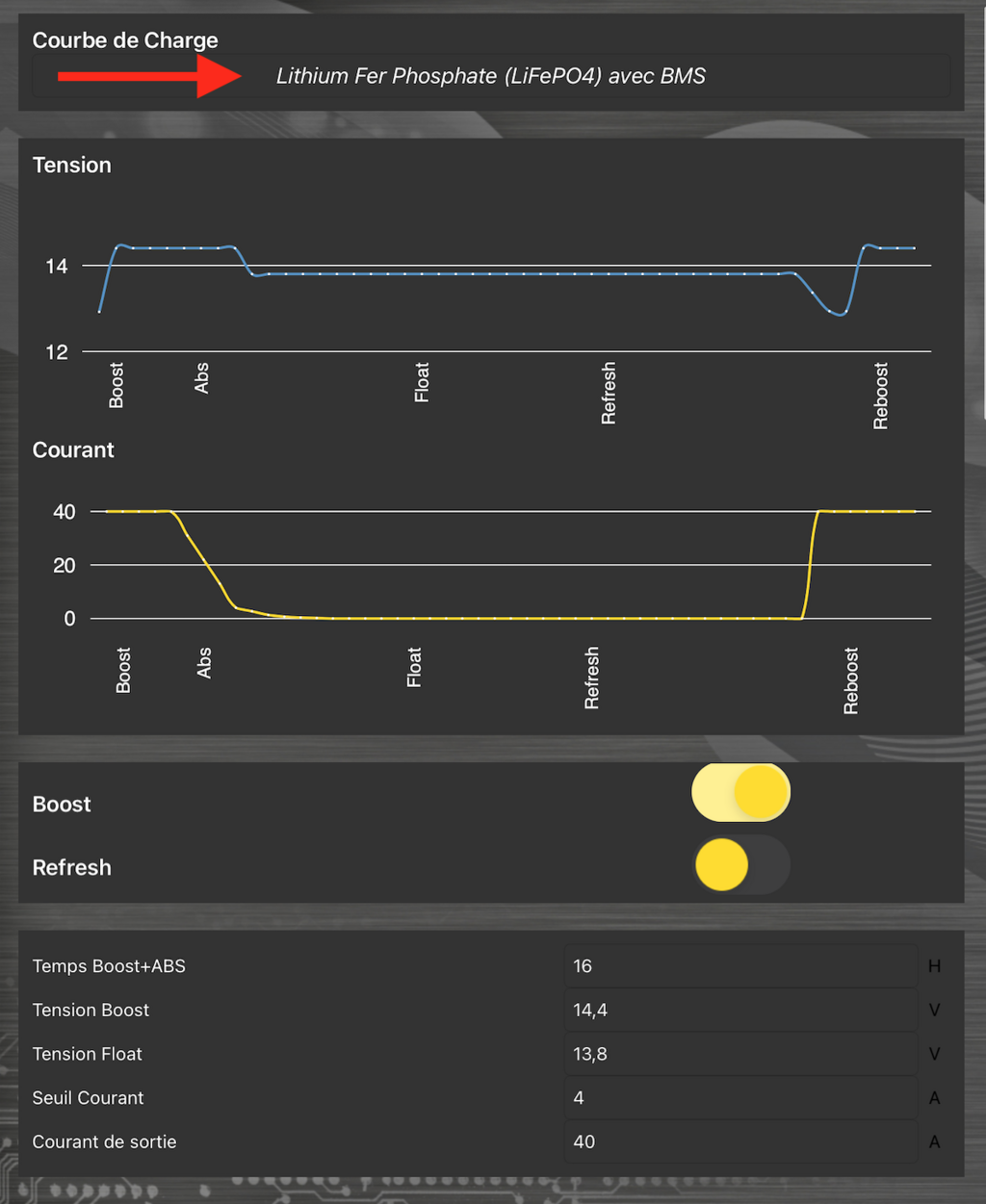Viewport: 986px width, 1204px height.
Task: Click Float phase label on Tension chart
Action: [x=422, y=383]
